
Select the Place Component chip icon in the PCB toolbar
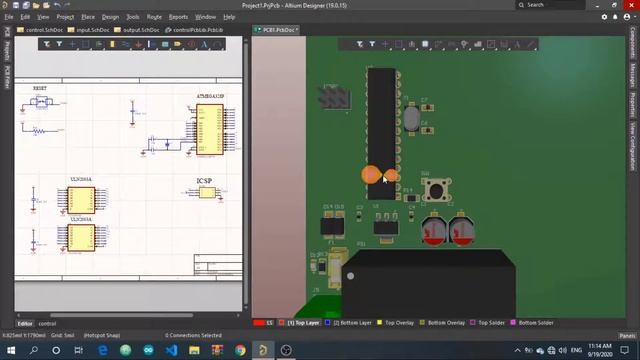[425, 44]
